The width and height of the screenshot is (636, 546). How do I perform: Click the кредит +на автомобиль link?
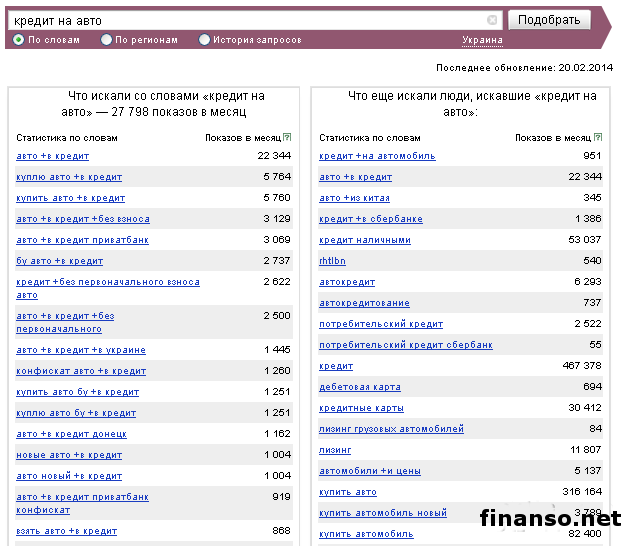(377, 156)
